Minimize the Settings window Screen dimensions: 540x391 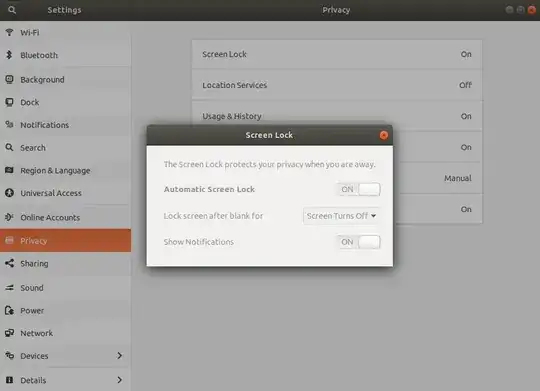click(509, 10)
